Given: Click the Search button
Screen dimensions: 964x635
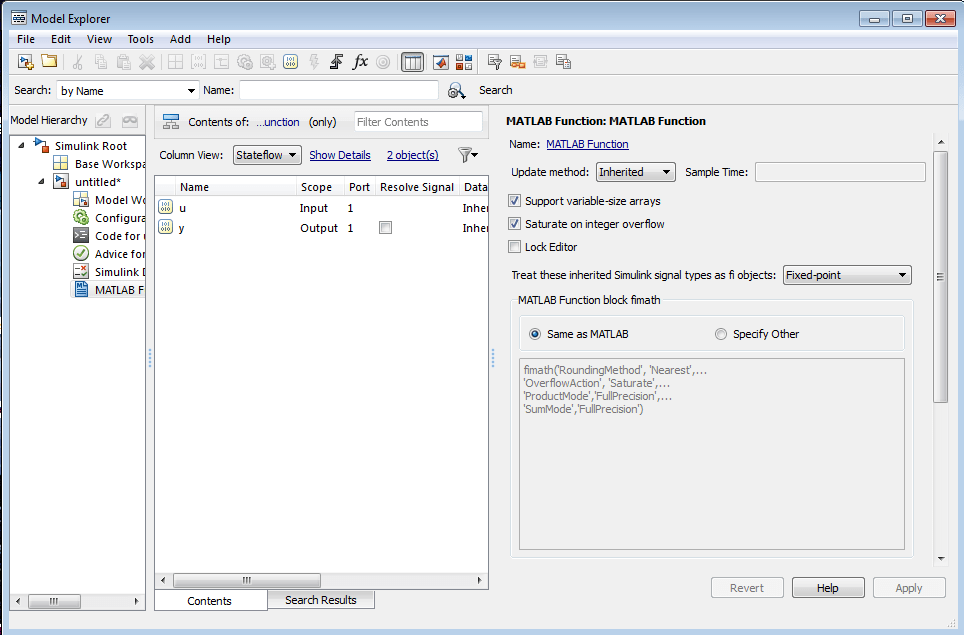Looking at the screenshot, I should click(496, 90).
